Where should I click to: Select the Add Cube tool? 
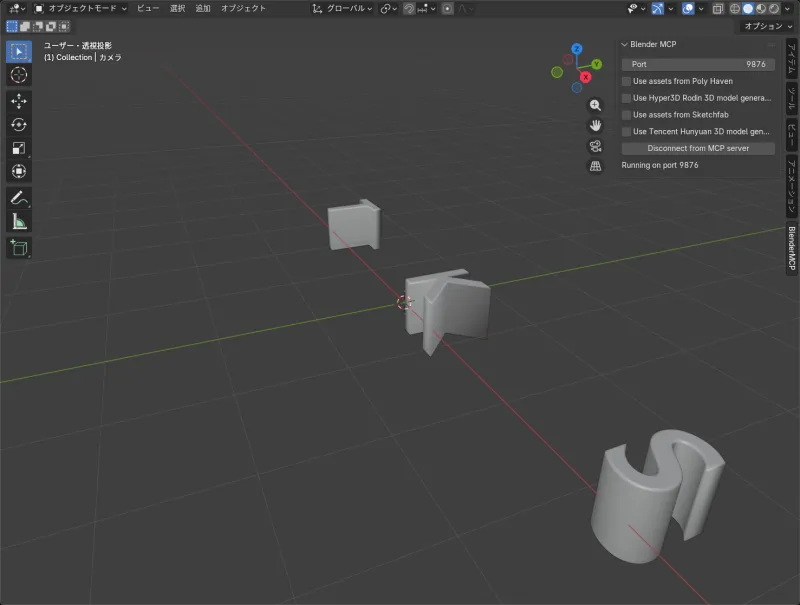pyautogui.click(x=19, y=248)
